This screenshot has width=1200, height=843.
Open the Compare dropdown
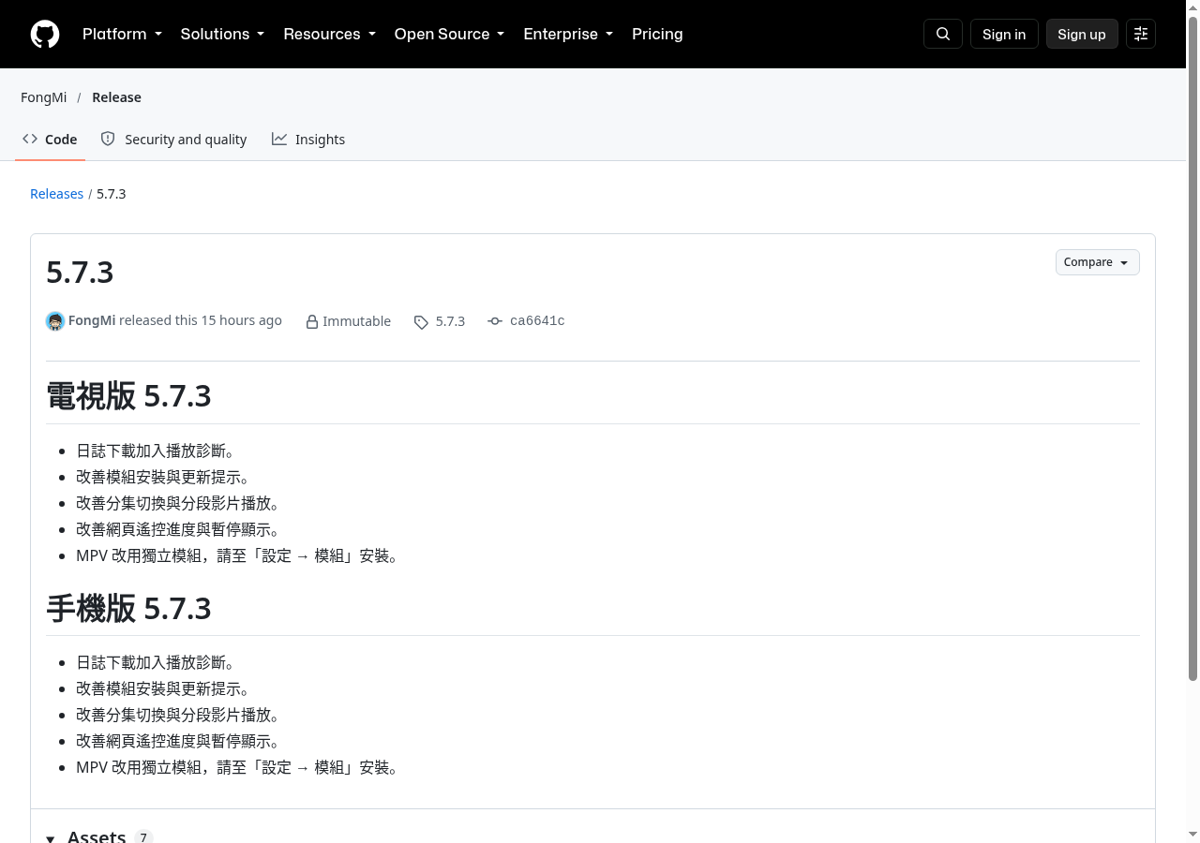[x=1097, y=262]
